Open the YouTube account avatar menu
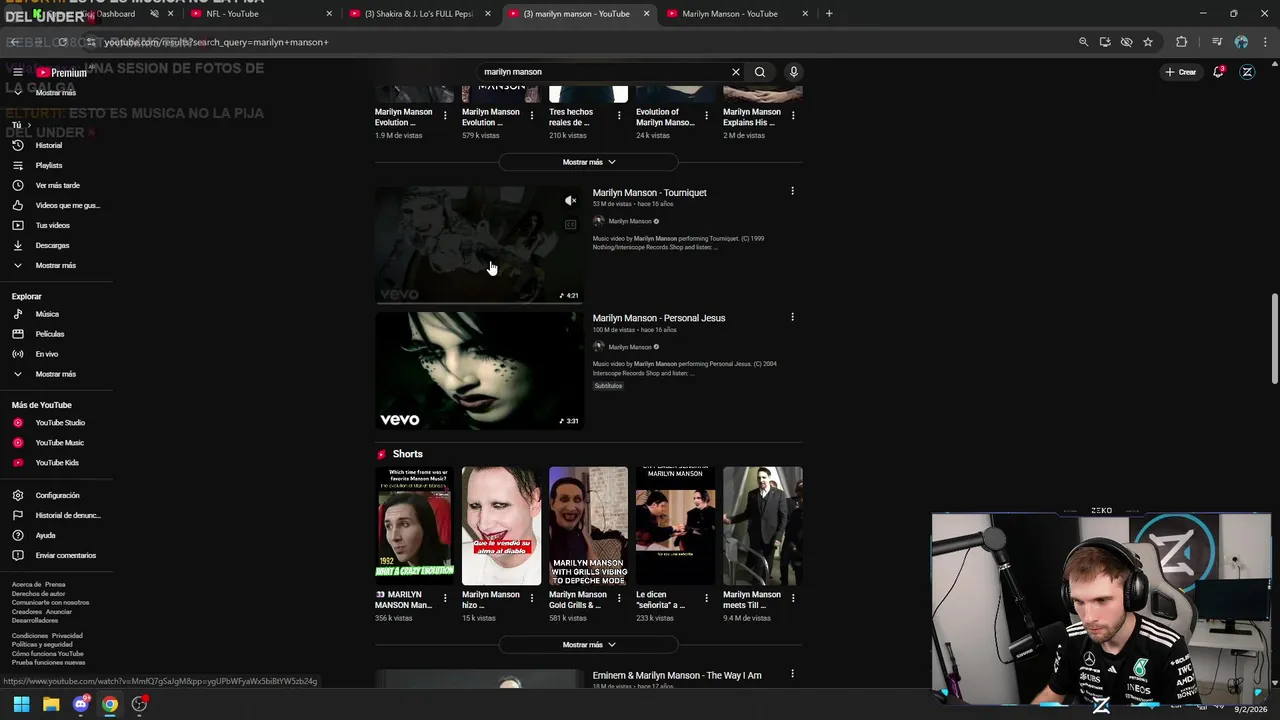Viewport: 1280px width, 720px height. (1247, 72)
